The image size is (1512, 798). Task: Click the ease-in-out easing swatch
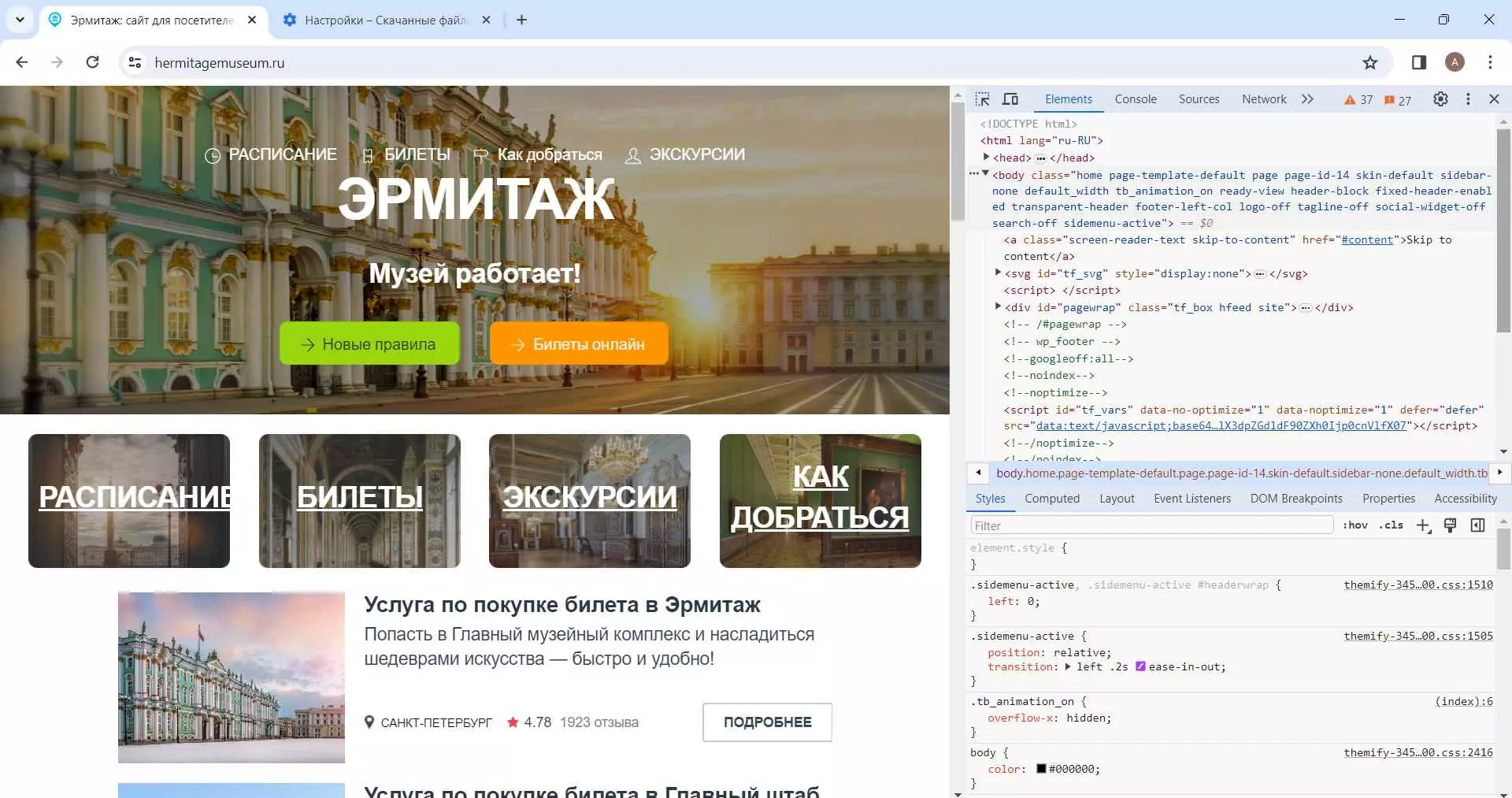click(1140, 667)
